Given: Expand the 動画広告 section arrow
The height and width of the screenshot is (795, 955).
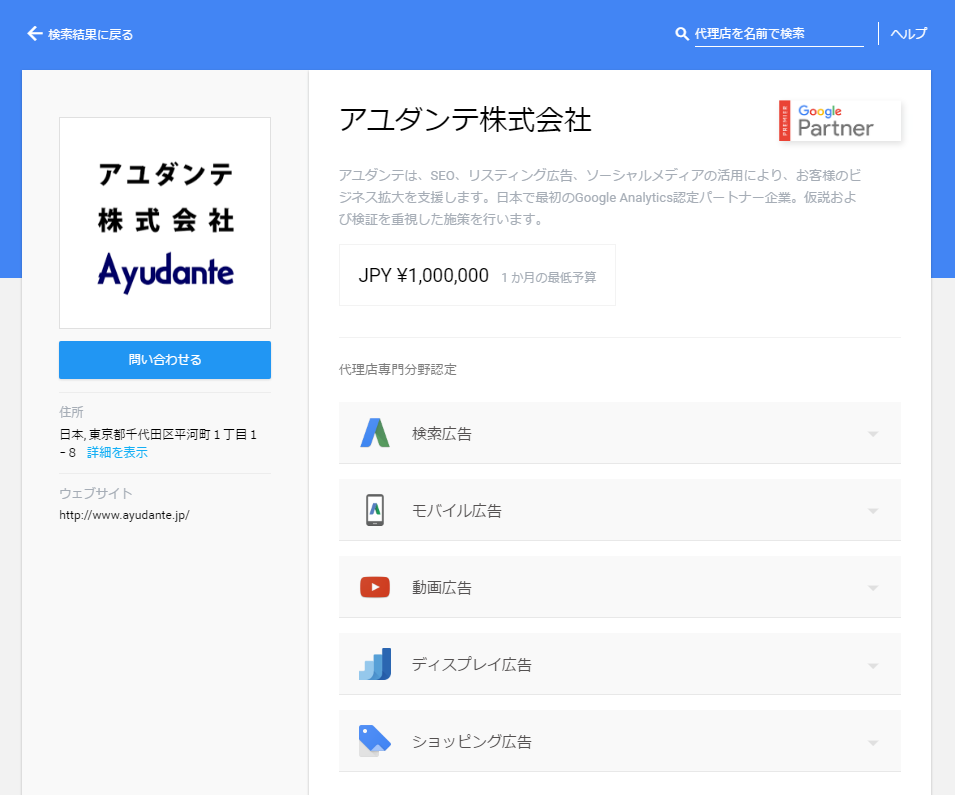Looking at the screenshot, I should [873, 588].
